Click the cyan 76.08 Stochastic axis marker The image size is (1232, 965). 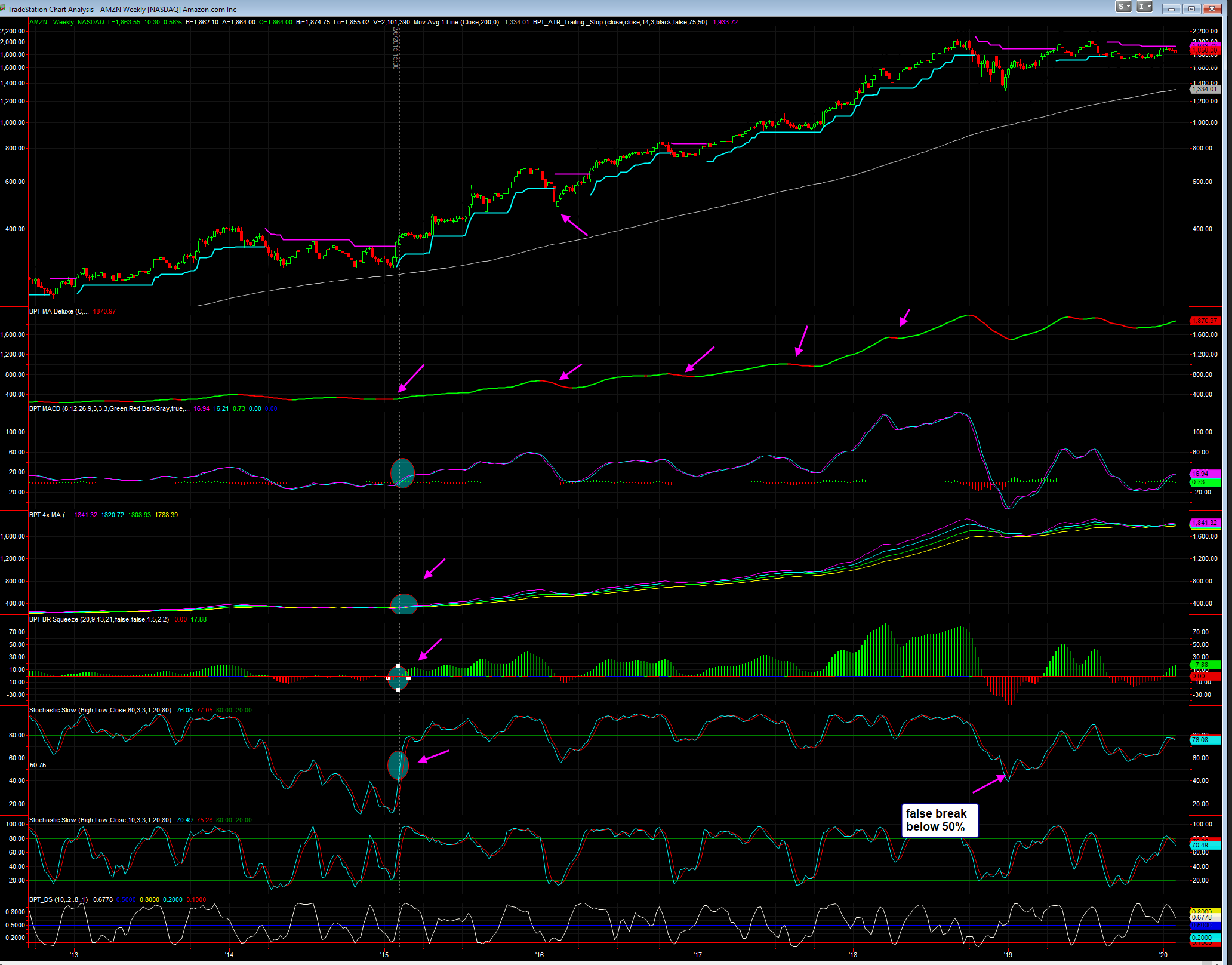coord(1205,740)
